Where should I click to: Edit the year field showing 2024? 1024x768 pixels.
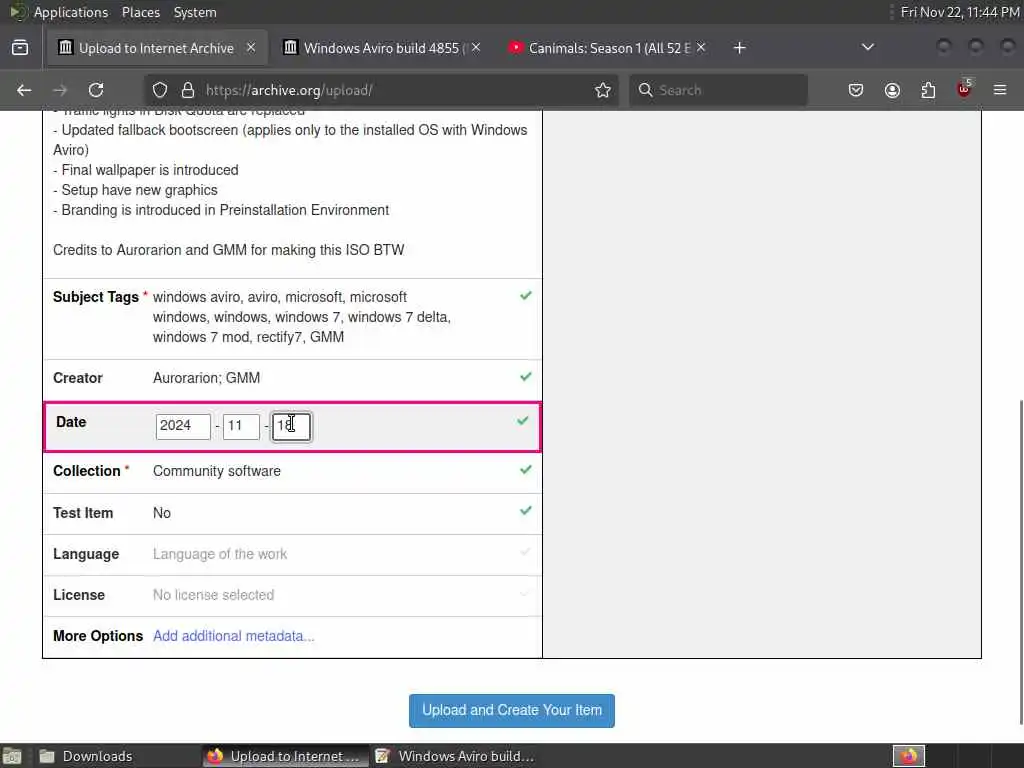click(x=183, y=426)
